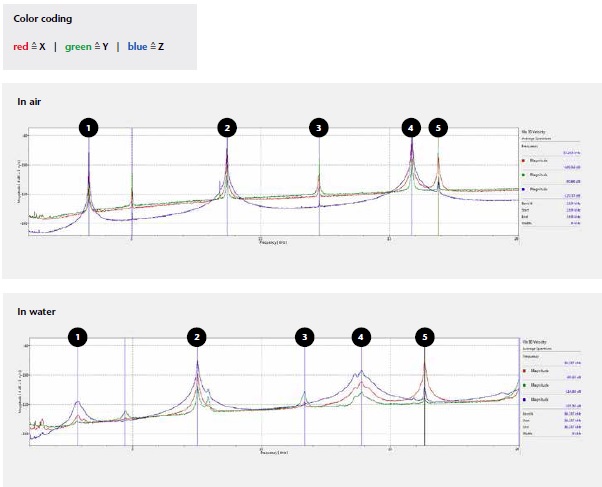Click marker 3 in the In water chart
This screenshot has width=602, height=487.
point(304,338)
